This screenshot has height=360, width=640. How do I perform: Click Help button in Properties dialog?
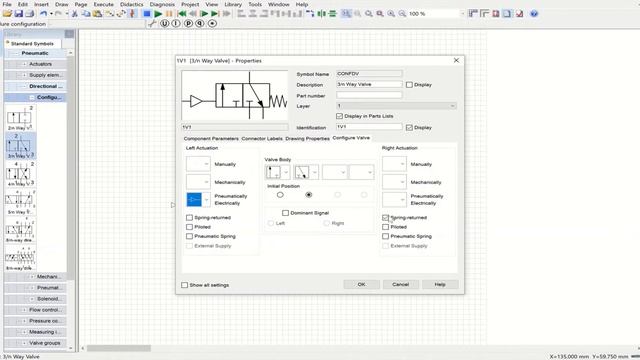click(x=440, y=284)
